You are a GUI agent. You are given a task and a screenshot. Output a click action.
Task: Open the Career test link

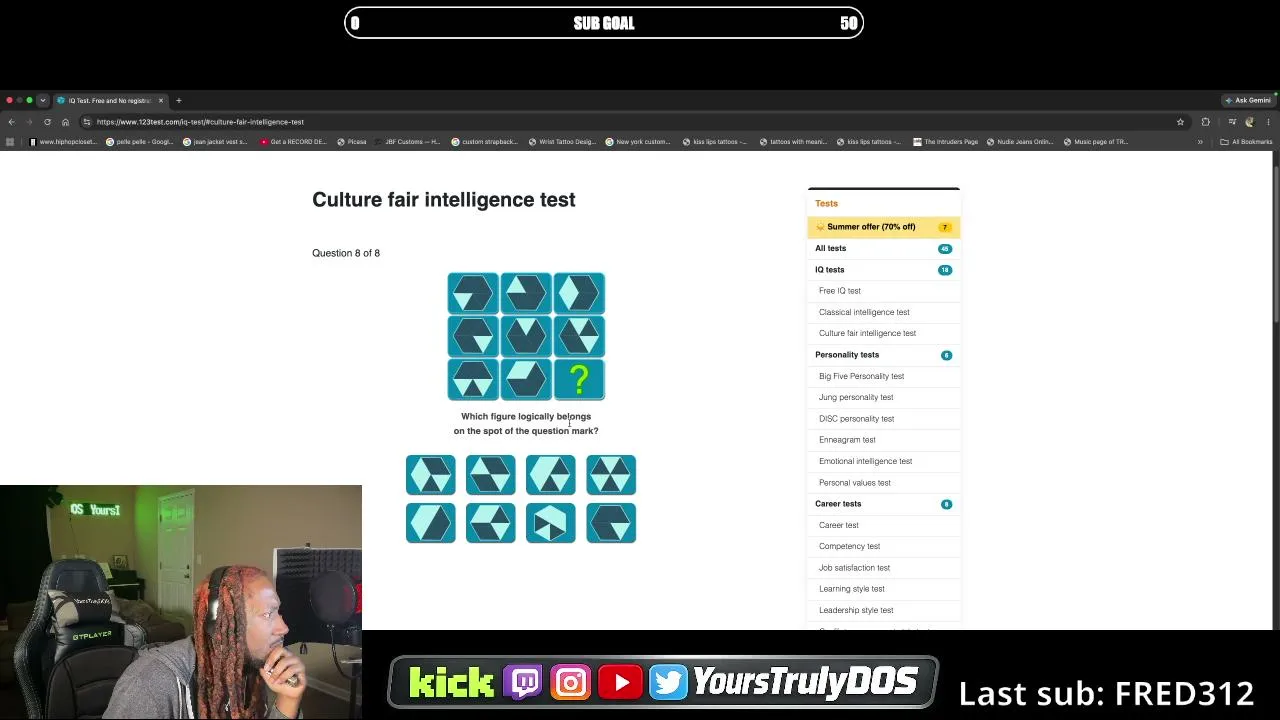(x=839, y=525)
